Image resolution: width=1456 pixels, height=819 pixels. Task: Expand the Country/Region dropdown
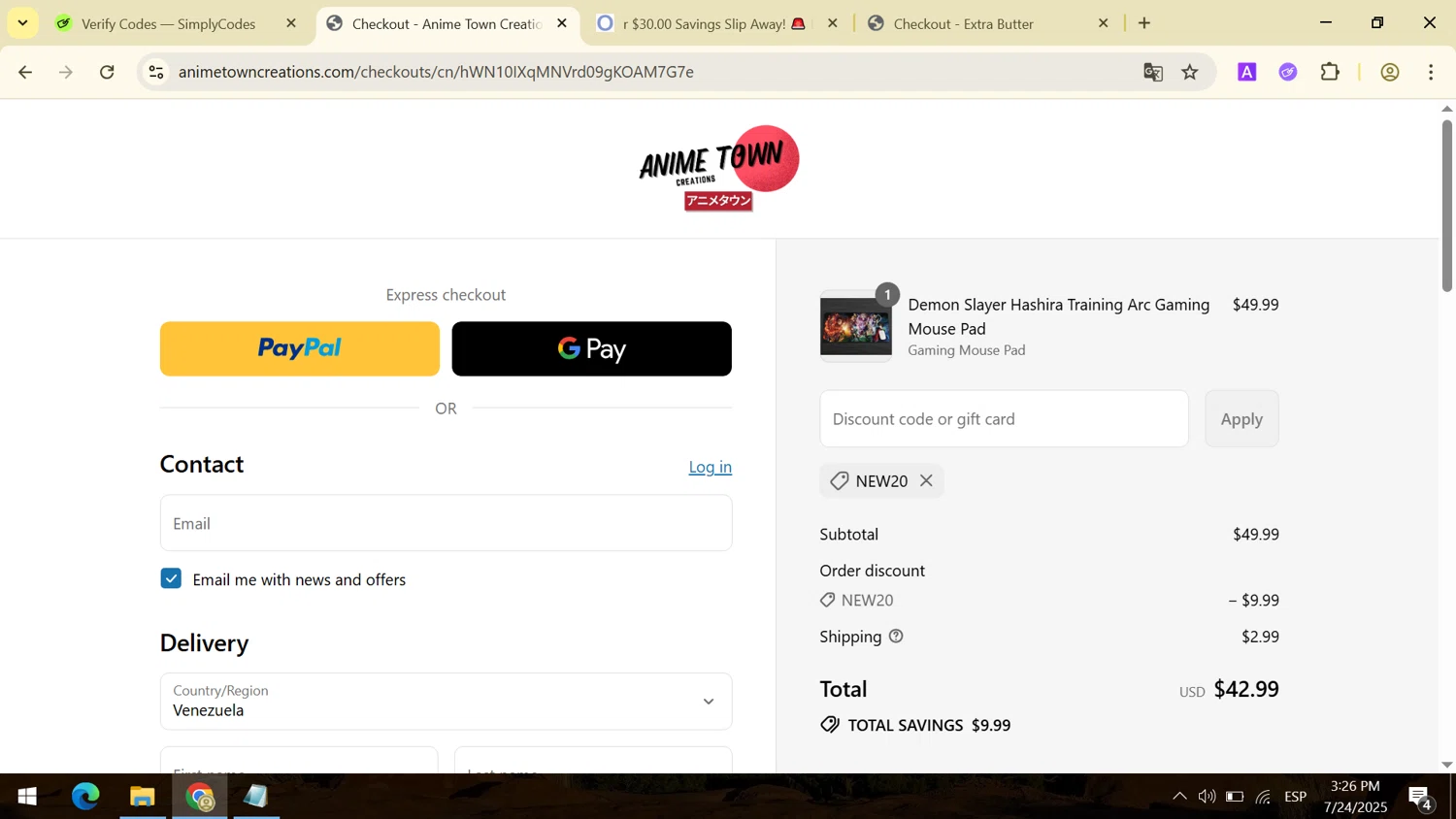447,701
